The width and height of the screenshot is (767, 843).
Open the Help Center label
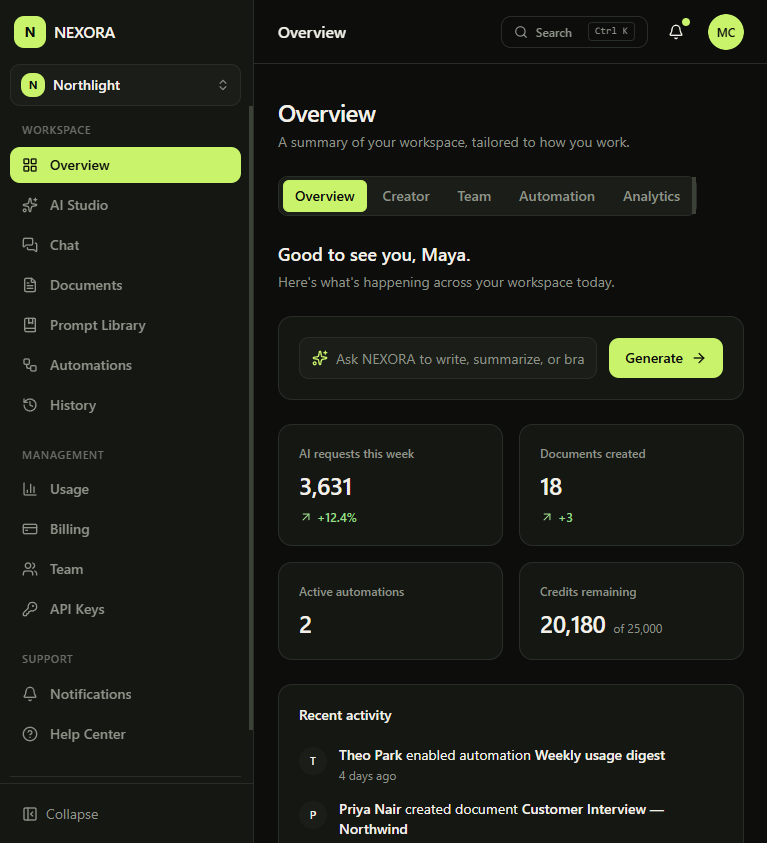[88, 734]
